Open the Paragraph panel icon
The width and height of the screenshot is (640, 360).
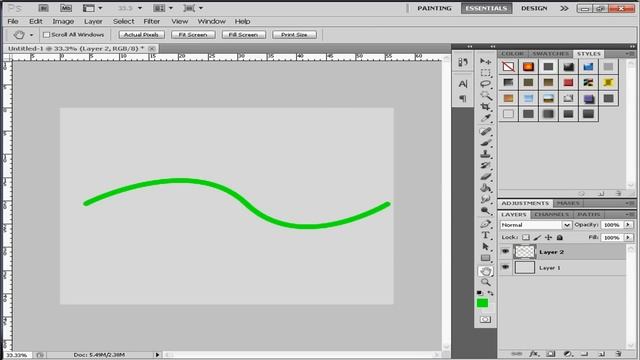click(x=463, y=98)
